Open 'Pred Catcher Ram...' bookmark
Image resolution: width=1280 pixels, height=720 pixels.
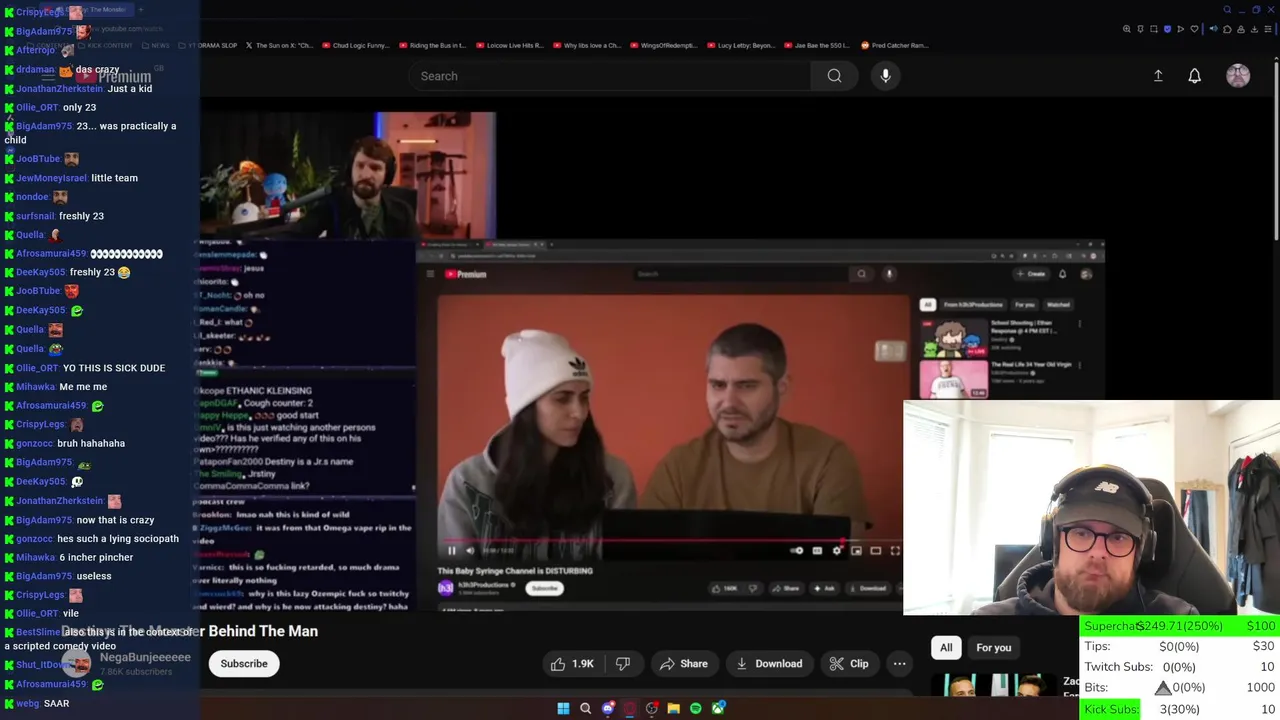point(894,45)
